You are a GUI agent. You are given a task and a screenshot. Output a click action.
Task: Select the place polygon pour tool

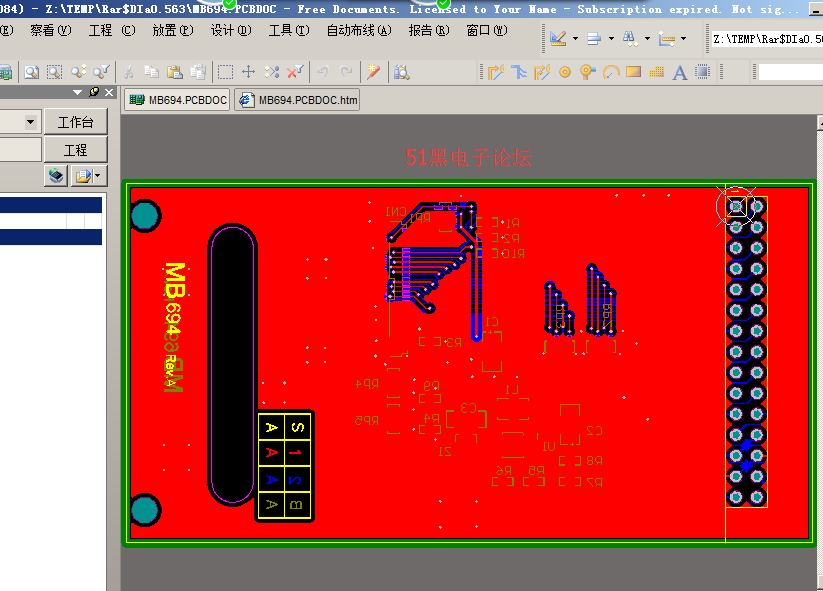click(x=657, y=72)
